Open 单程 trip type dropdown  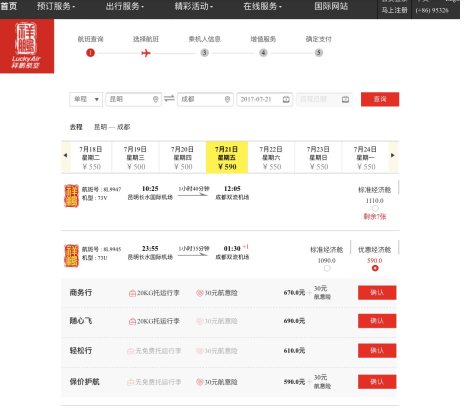pyautogui.click(x=86, y=99)
